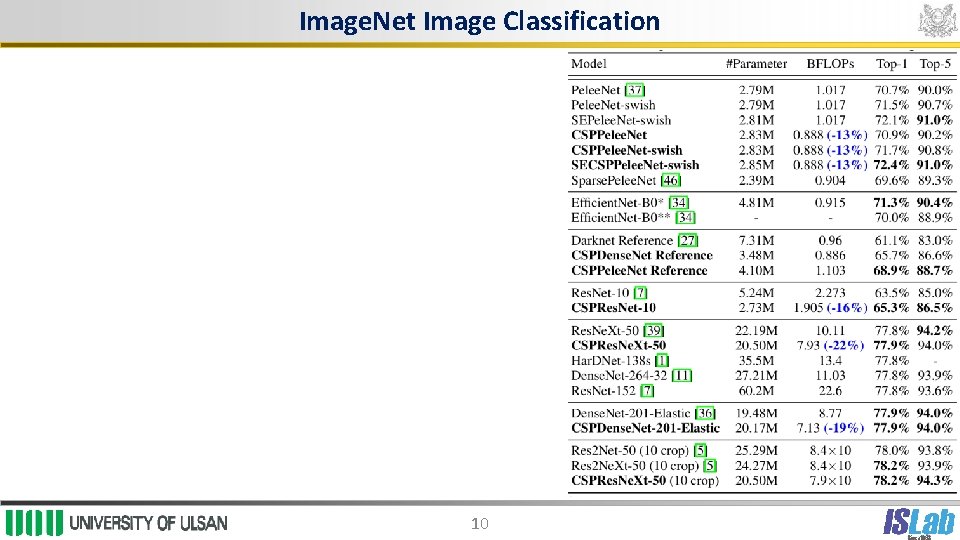Screen dimensions: 960x540
Task: Select the CSPDenseNet-201-Elastic model name
Action: (x=645, y=428)
